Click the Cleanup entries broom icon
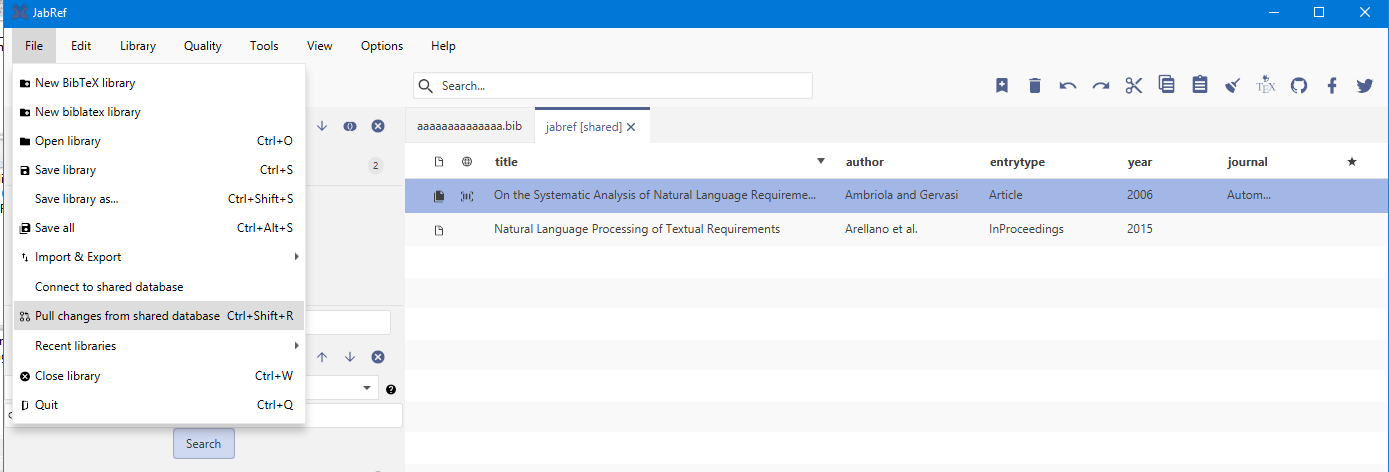Screen dimensions: 1389x472 pos(1233,86)
